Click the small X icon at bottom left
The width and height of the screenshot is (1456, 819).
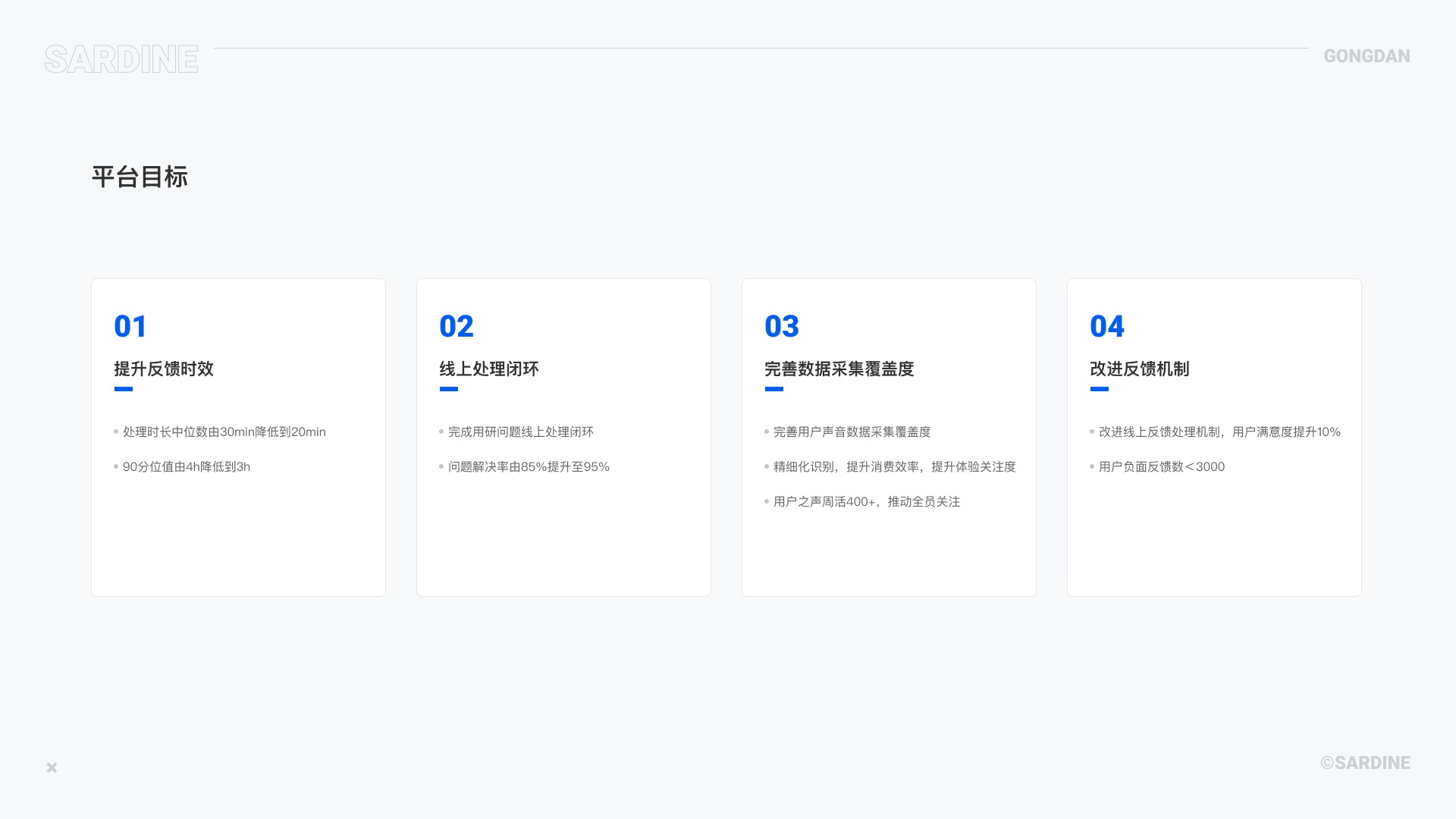[52, 767]
